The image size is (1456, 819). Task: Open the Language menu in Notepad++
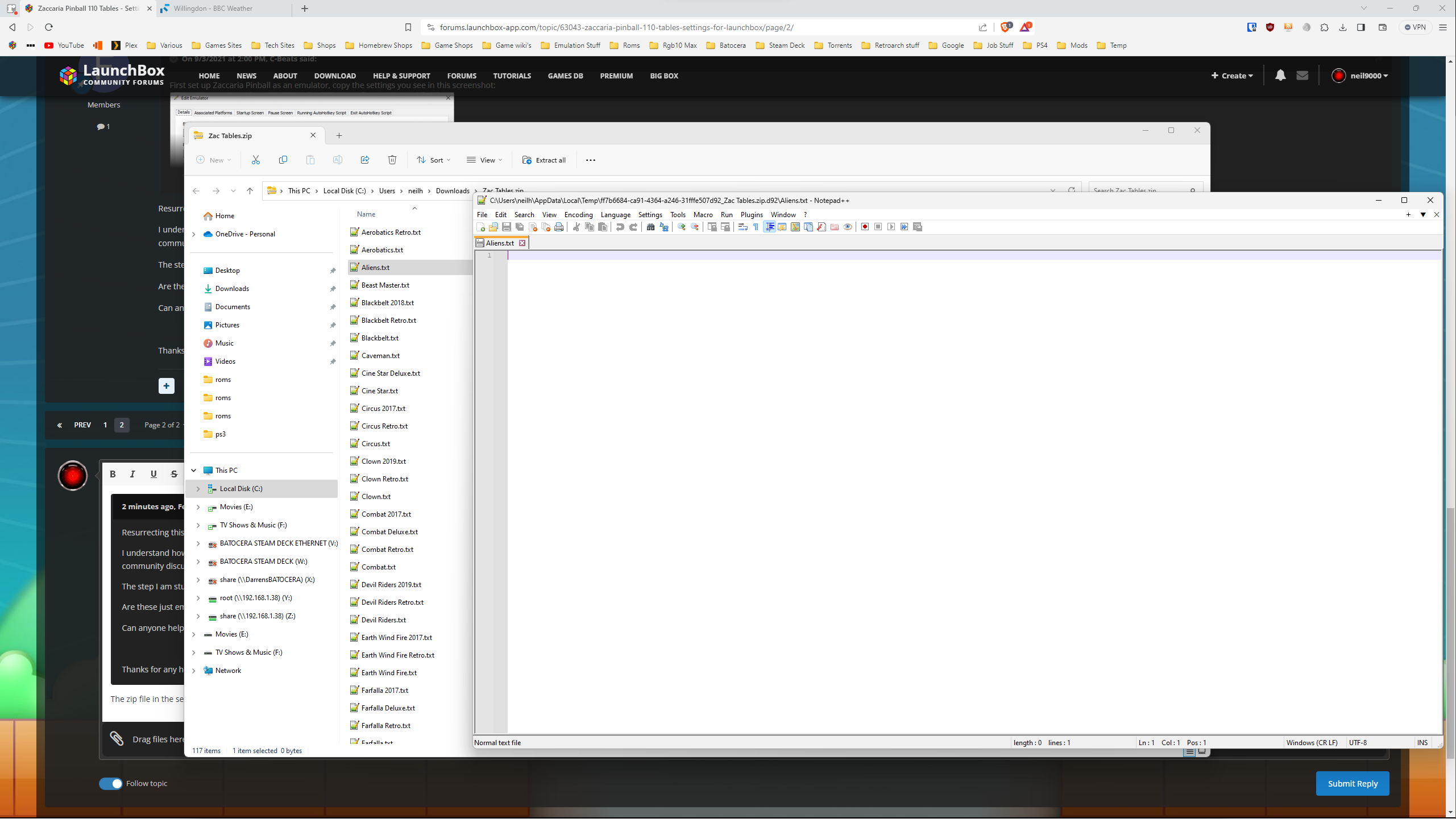pos(616,215)
